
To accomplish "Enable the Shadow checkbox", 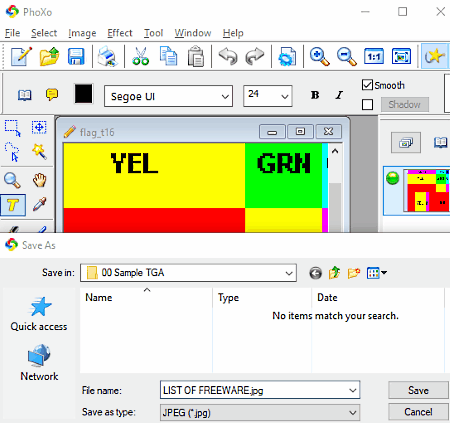I will [x=367, y=105].
